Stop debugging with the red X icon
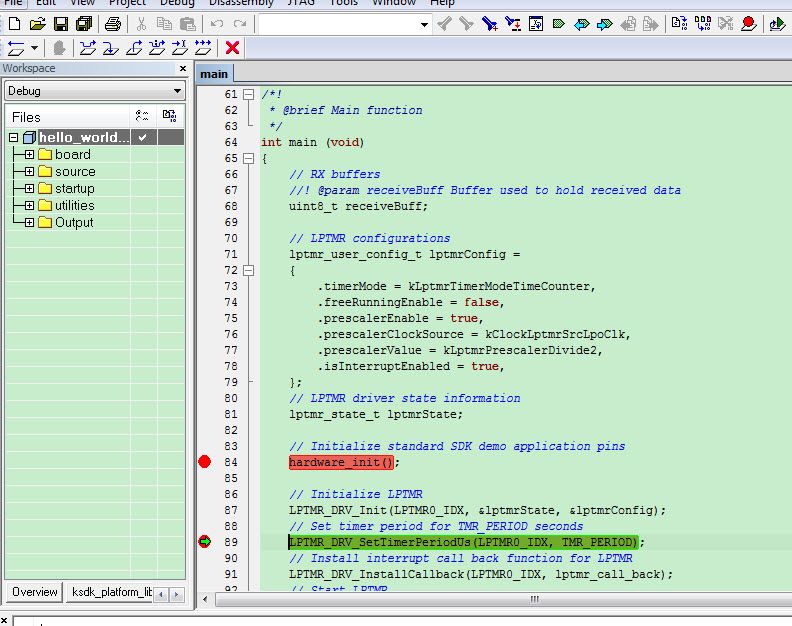Viewport: 792px width, 626px height. (232, 47)
